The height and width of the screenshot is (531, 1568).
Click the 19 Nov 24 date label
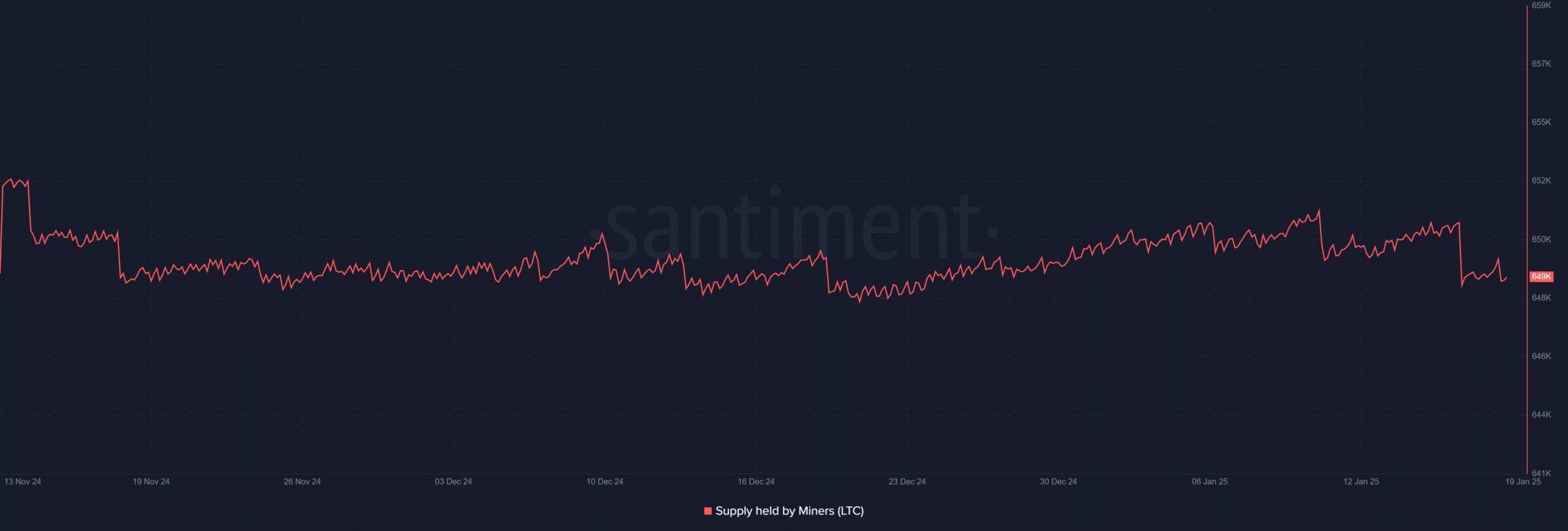tap(151, 481)
